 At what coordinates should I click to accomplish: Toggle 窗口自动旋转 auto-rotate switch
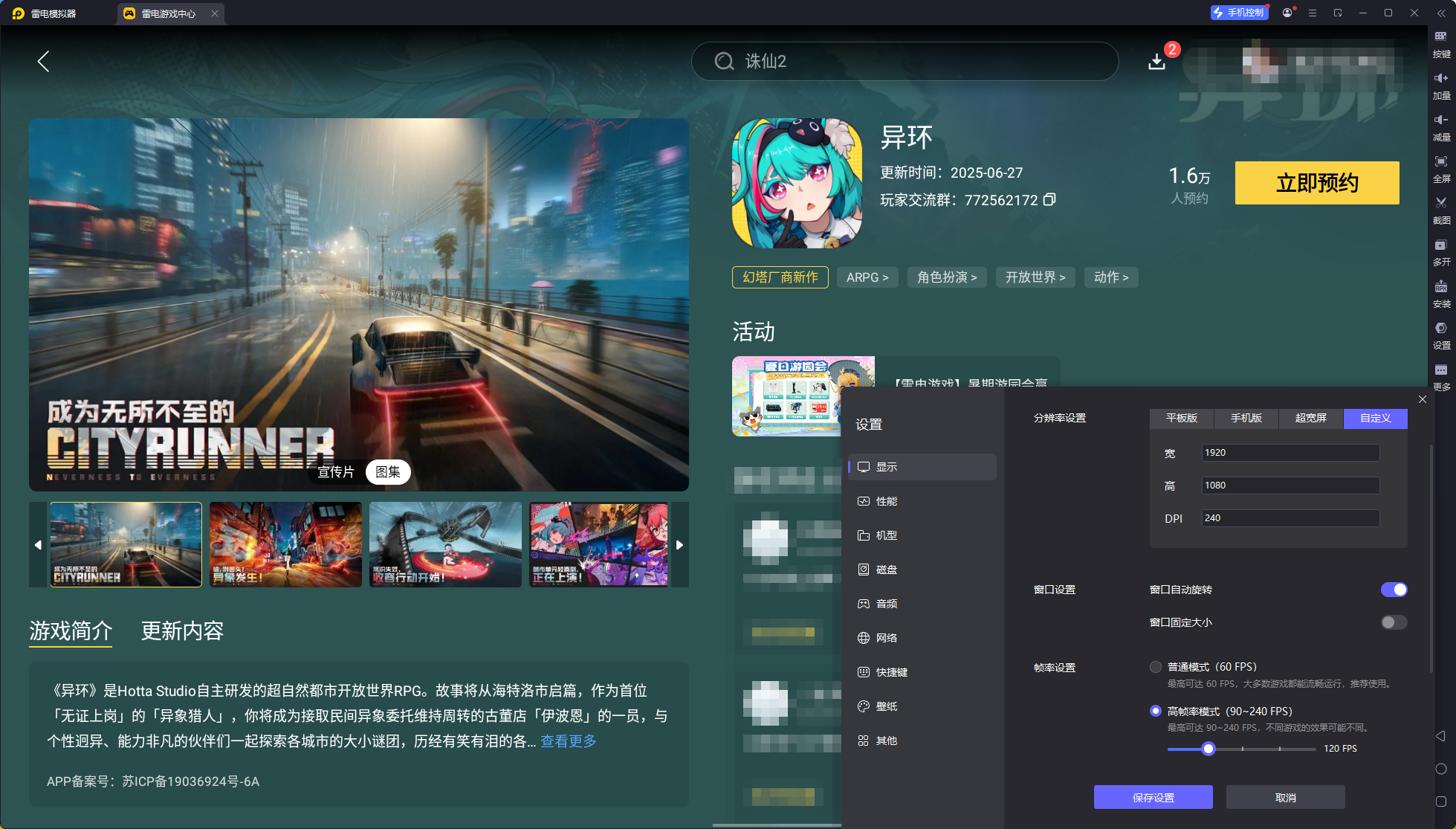pos(1394,590)
